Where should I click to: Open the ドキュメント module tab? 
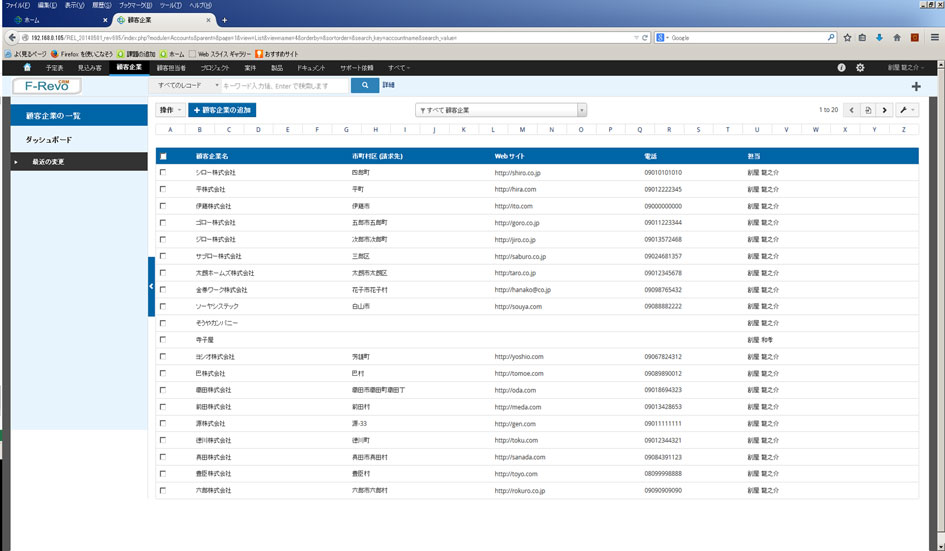point(311,68)
